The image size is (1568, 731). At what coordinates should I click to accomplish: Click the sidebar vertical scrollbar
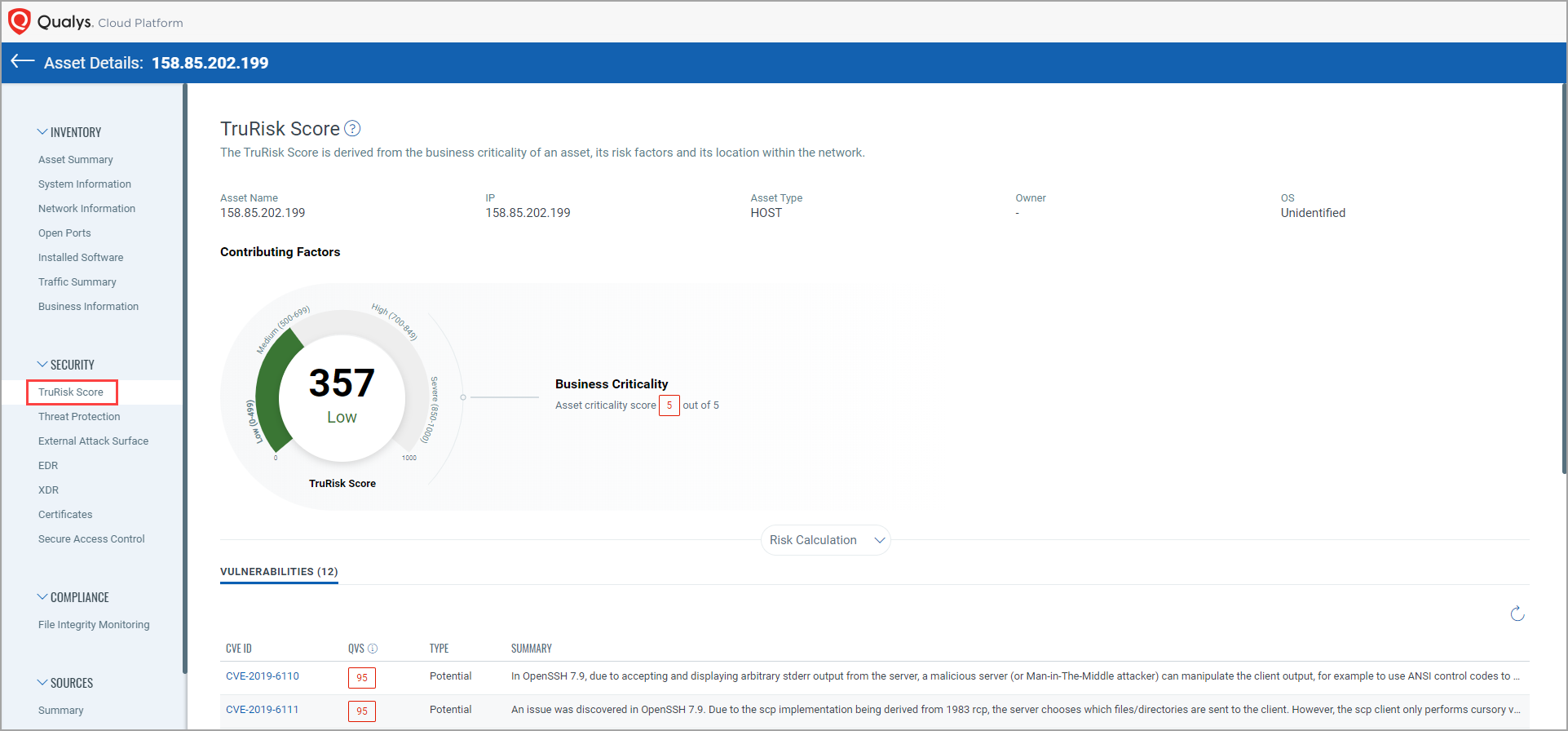185,378
